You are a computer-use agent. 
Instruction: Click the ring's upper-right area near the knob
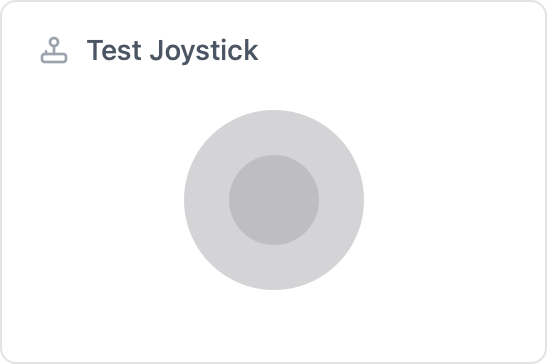click(322, 152)
